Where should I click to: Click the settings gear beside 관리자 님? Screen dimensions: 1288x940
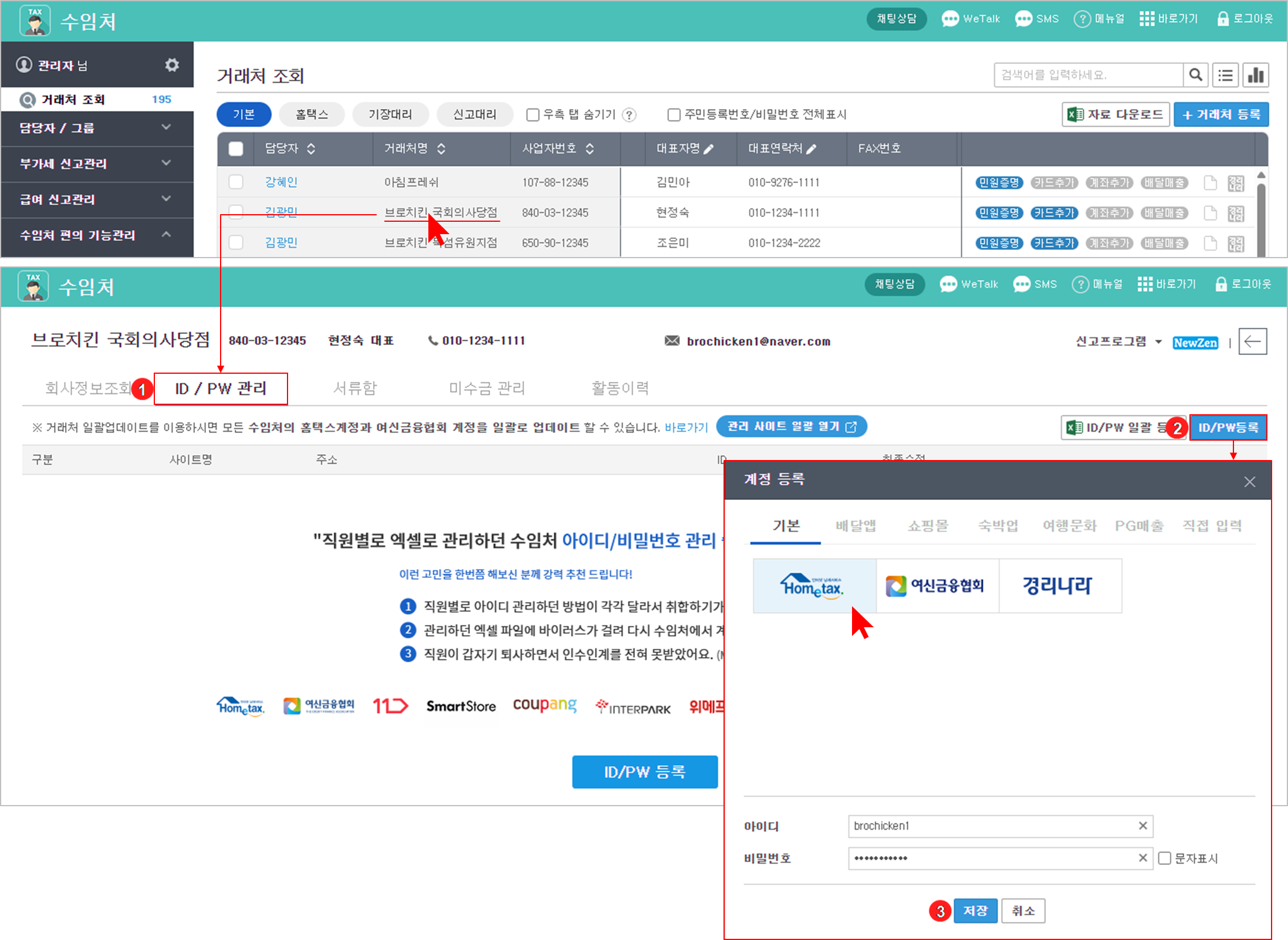point(171,65)
